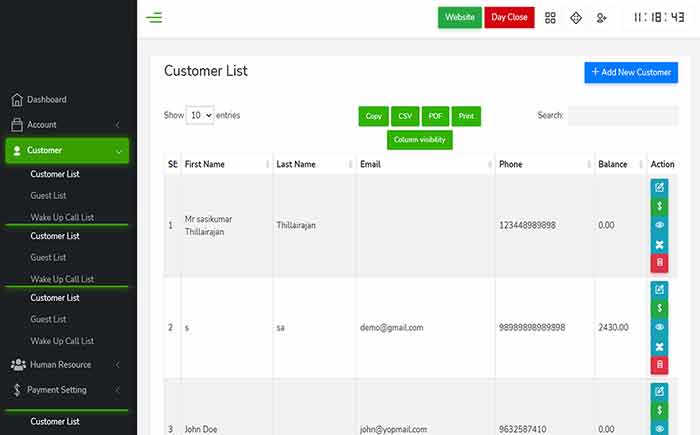Image resolution: width=700 pixels, height=435 pixels.
Task: Expand the Human Resource sidebar menu
Action: tap(66, 365)
